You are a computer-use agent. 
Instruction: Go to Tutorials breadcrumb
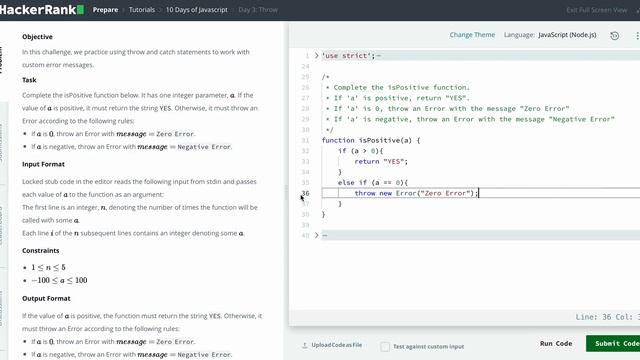(142, 10)
